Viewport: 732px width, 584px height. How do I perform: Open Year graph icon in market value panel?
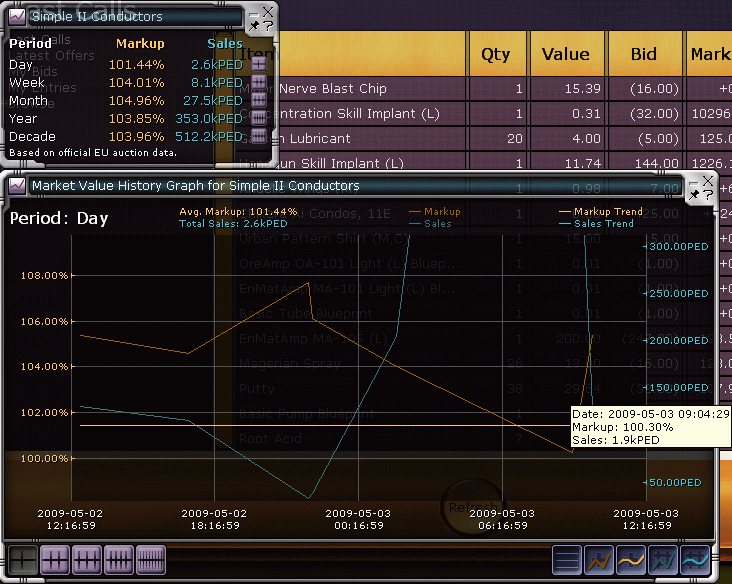click(259, 118)
